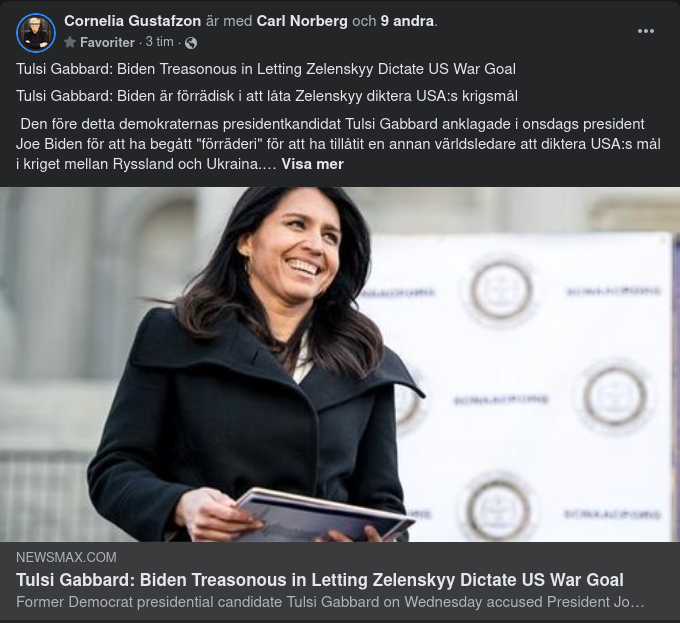
Task: Expand post text with 'Visa mer'
Action: click(312, 164)
